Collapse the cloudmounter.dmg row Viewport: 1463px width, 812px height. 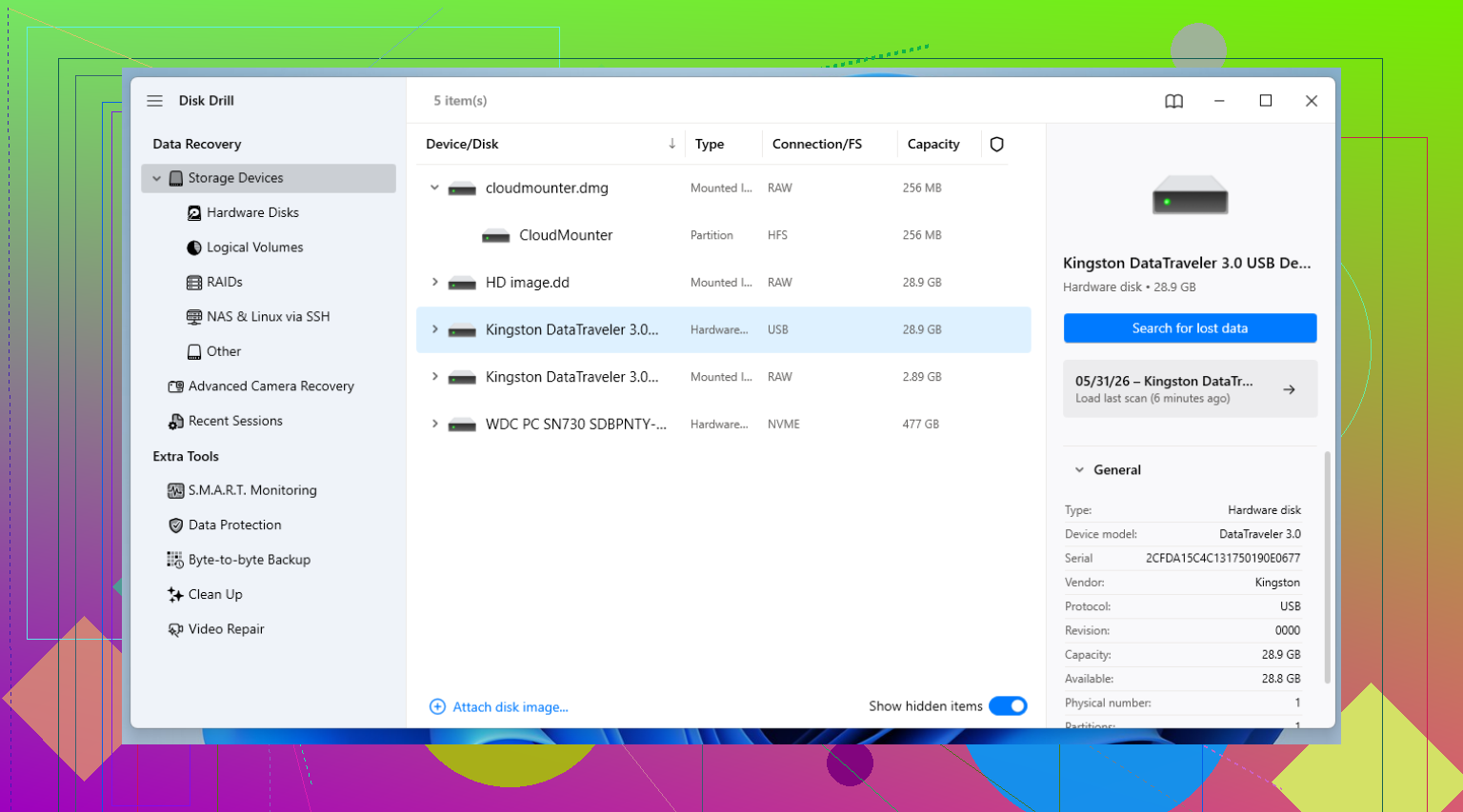tap(434, 188)
